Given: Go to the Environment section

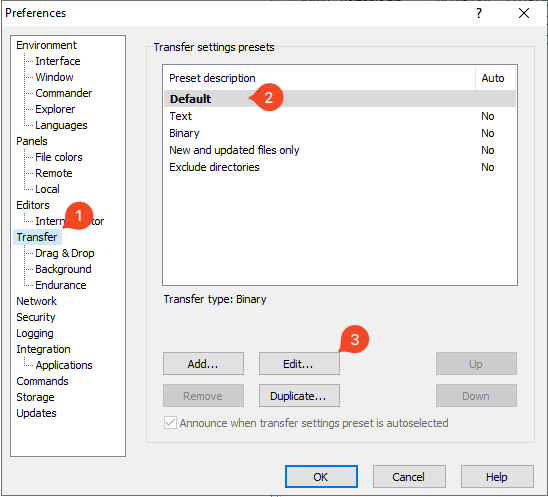Looking at the screenshot, I should point(46,45).
